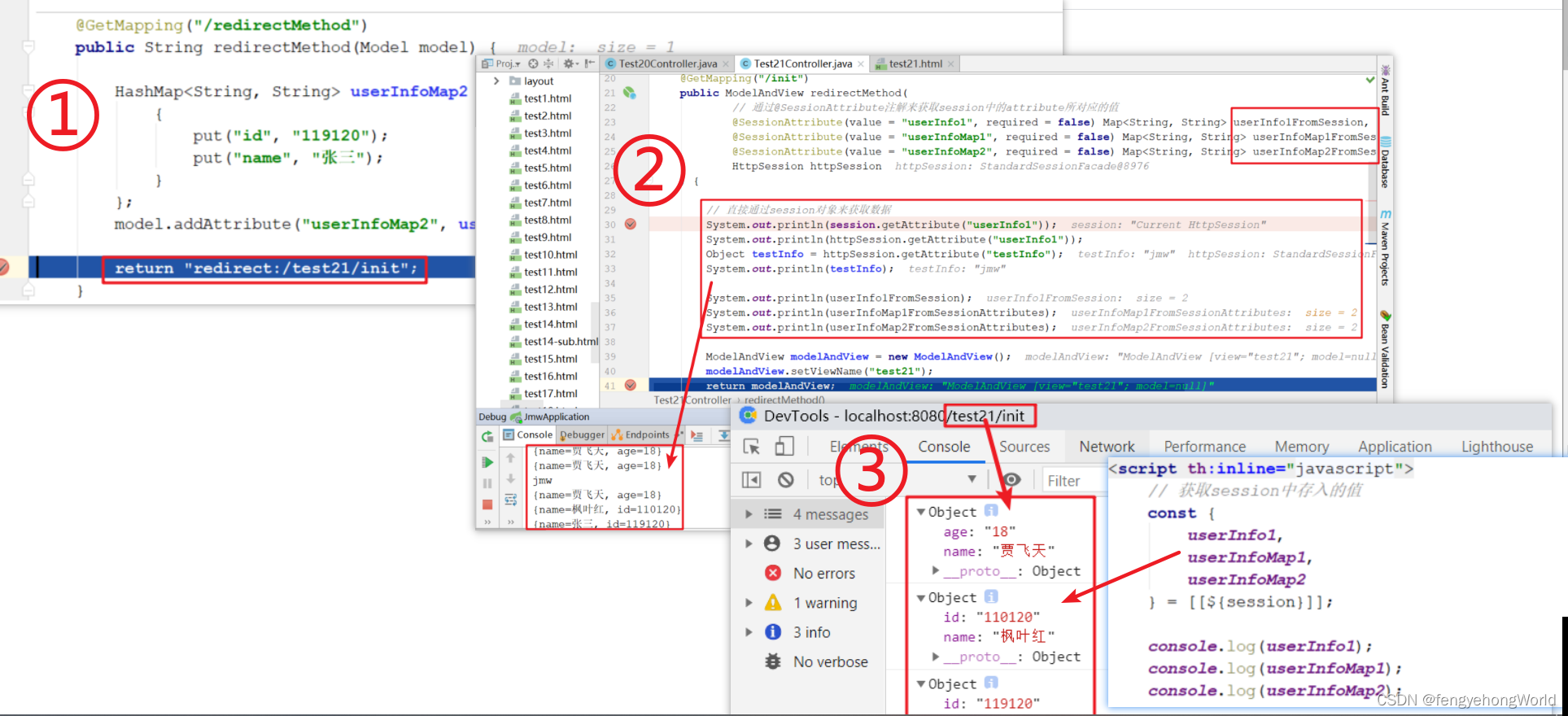The width and height of the screenshot is (1568, 716).
Task: Switch to DevTools Sources tab
Action: click(x=1024, y=447)
